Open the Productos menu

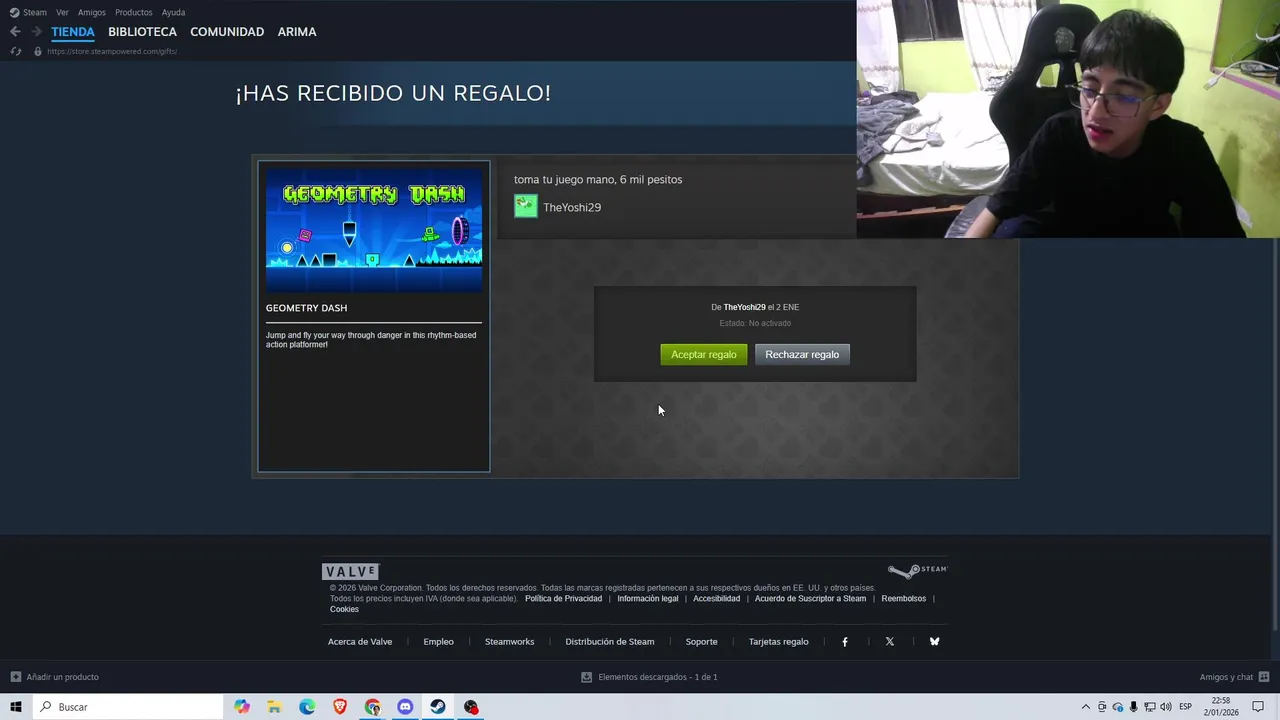click(x=133, y=12)
